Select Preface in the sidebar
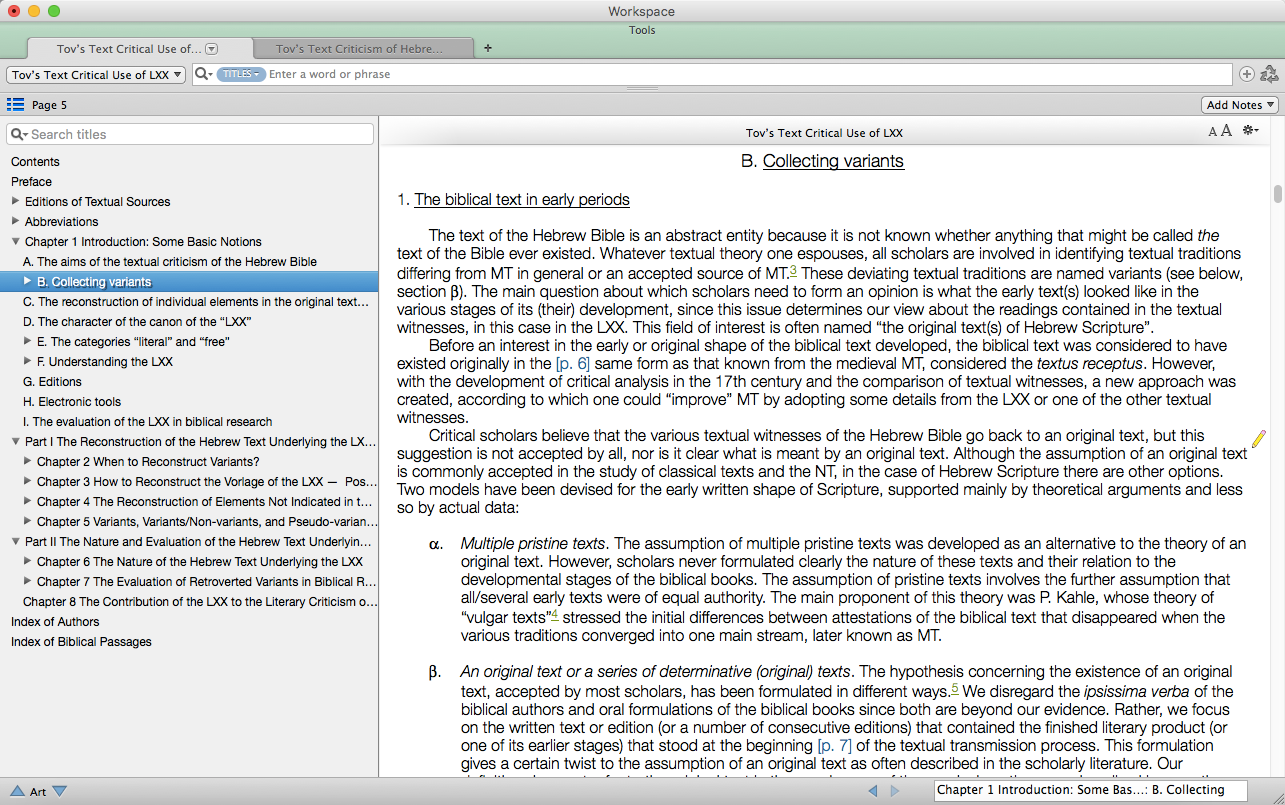This screenshot has height=805, width=1285. 31,181
